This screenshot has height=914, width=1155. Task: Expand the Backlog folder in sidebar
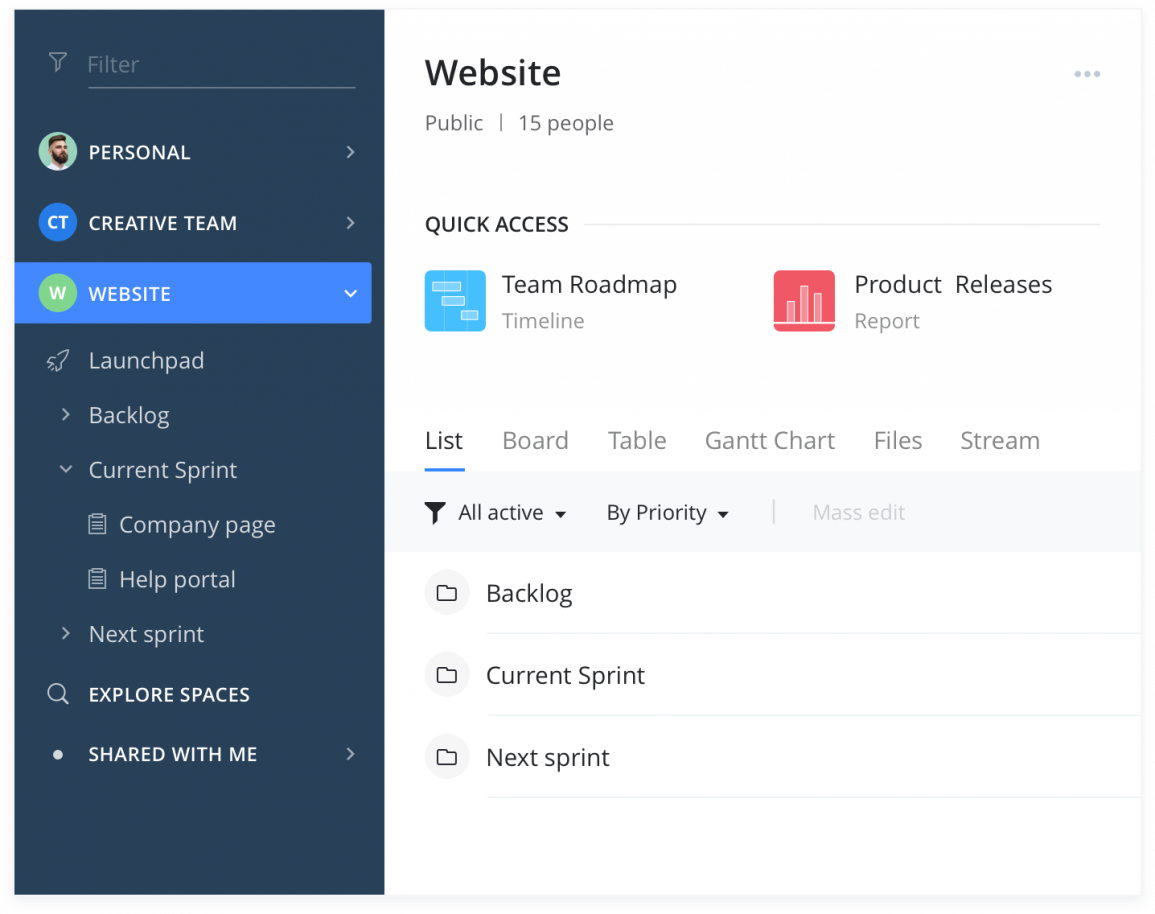click(66, 415)
